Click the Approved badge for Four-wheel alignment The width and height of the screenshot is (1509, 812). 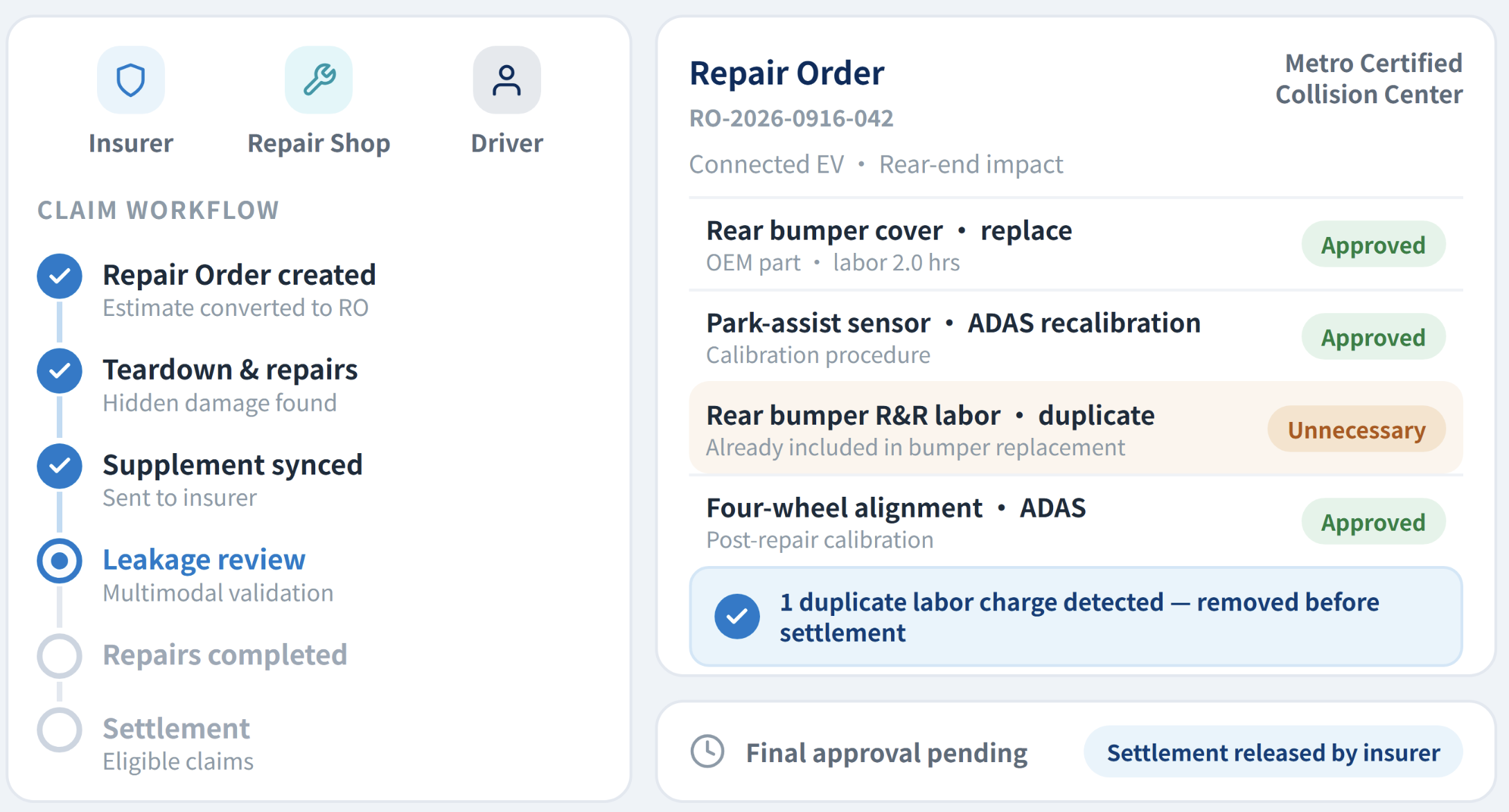[1373, 522]
